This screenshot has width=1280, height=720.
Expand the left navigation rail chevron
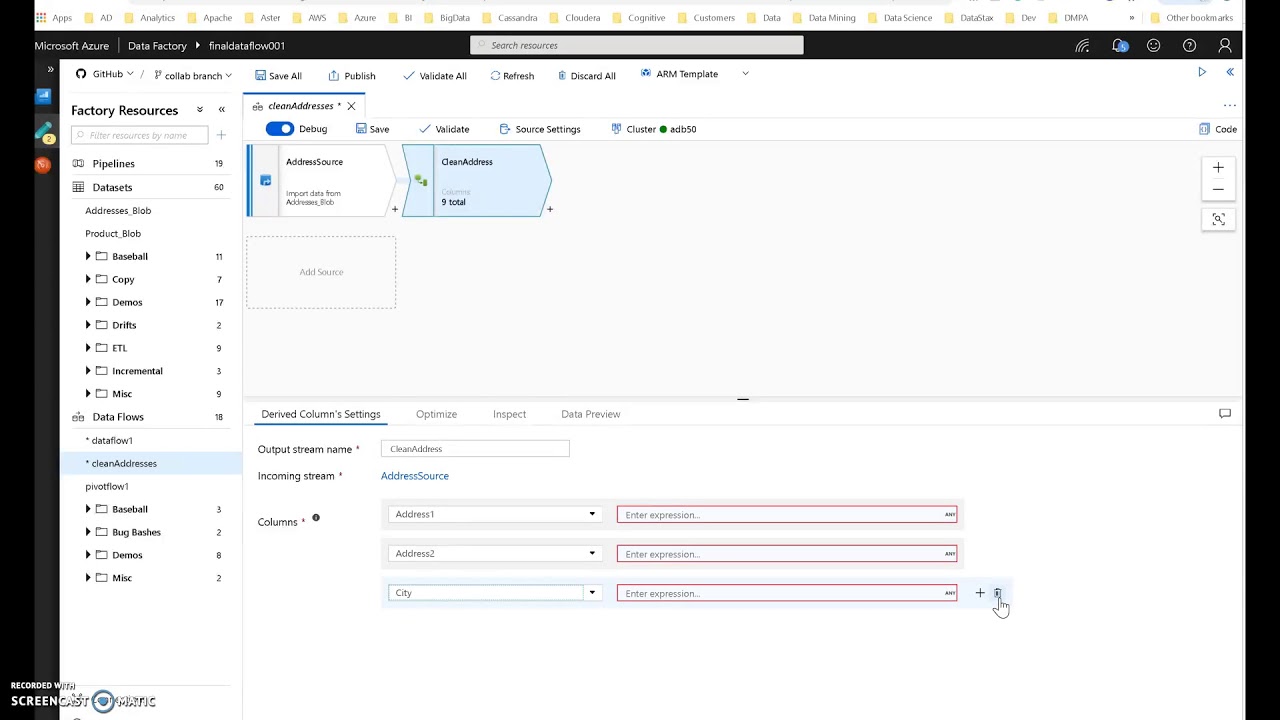tap(50, 69)
